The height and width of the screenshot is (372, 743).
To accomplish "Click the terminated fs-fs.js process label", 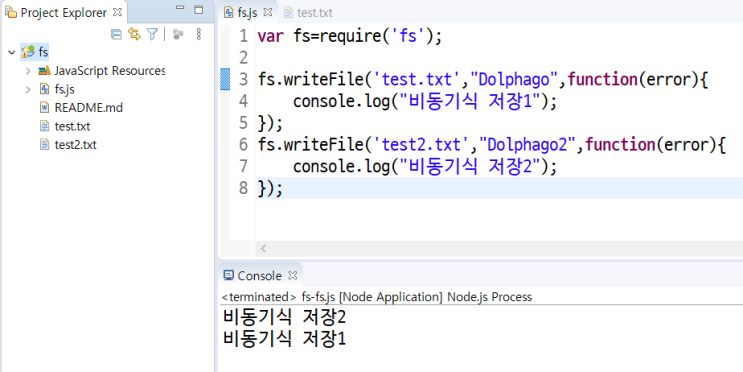I will (x=377, y=297).
